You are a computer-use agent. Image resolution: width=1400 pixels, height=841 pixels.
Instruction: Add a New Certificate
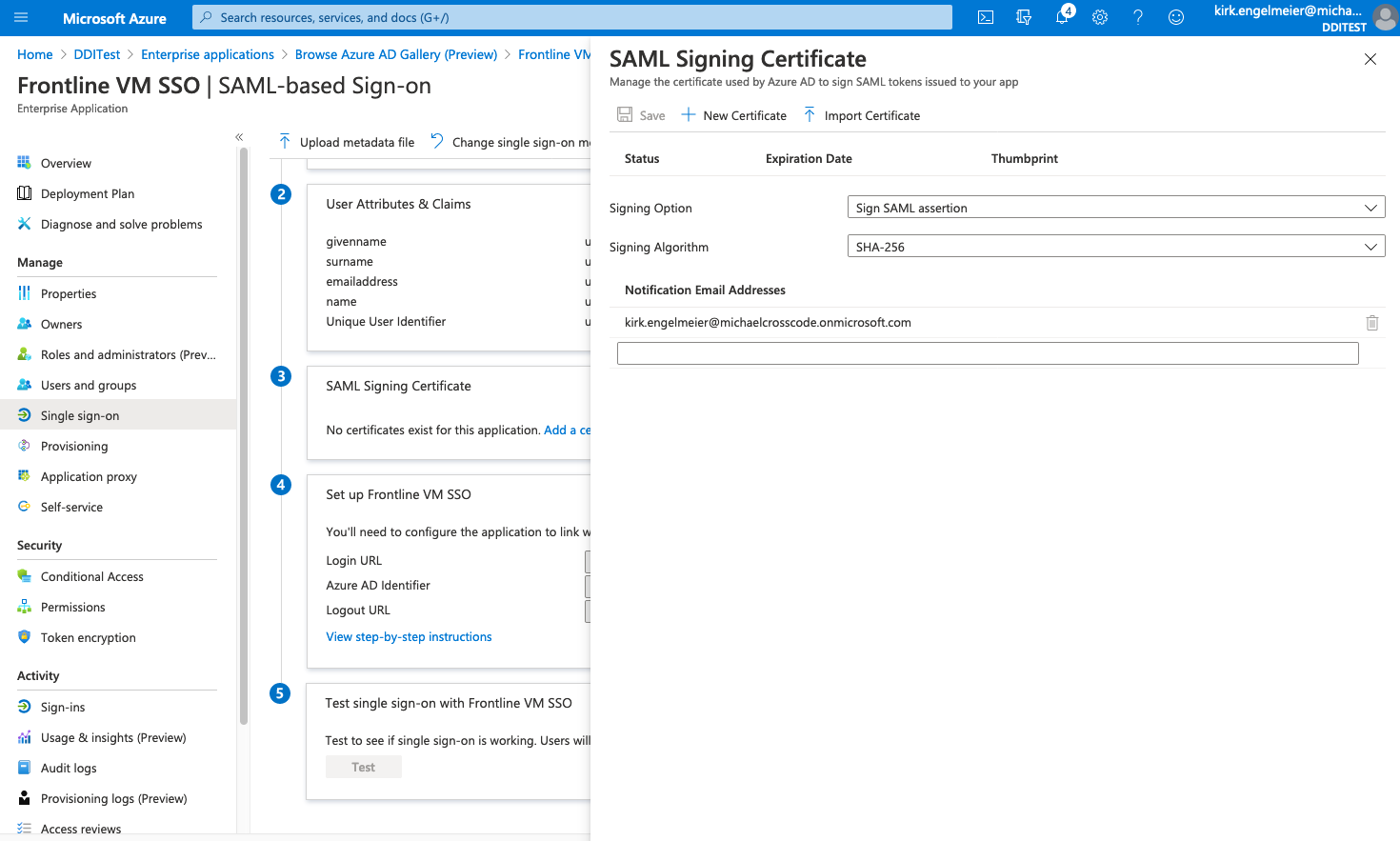tap(733, 114)
